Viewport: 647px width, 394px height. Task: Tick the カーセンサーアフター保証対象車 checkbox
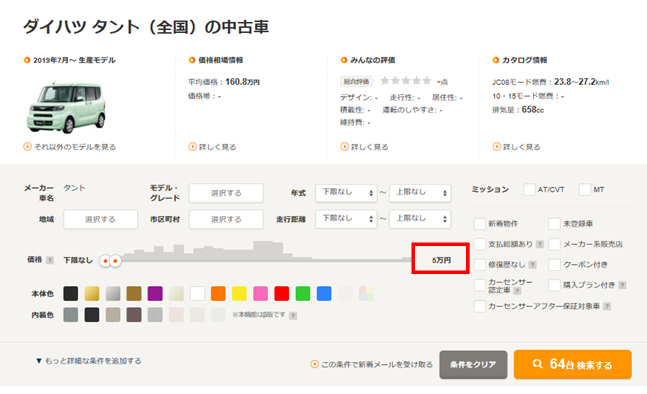480,306
